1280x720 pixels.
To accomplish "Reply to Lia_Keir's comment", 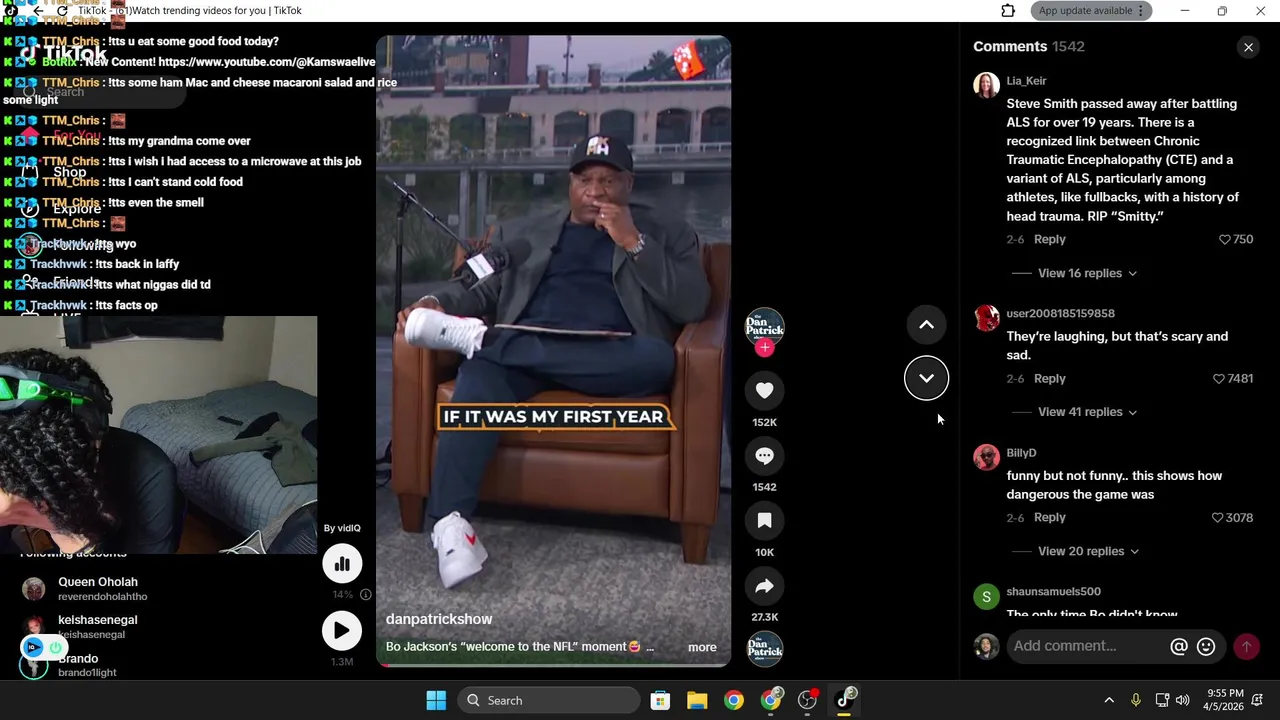I will pos(1049,240).
